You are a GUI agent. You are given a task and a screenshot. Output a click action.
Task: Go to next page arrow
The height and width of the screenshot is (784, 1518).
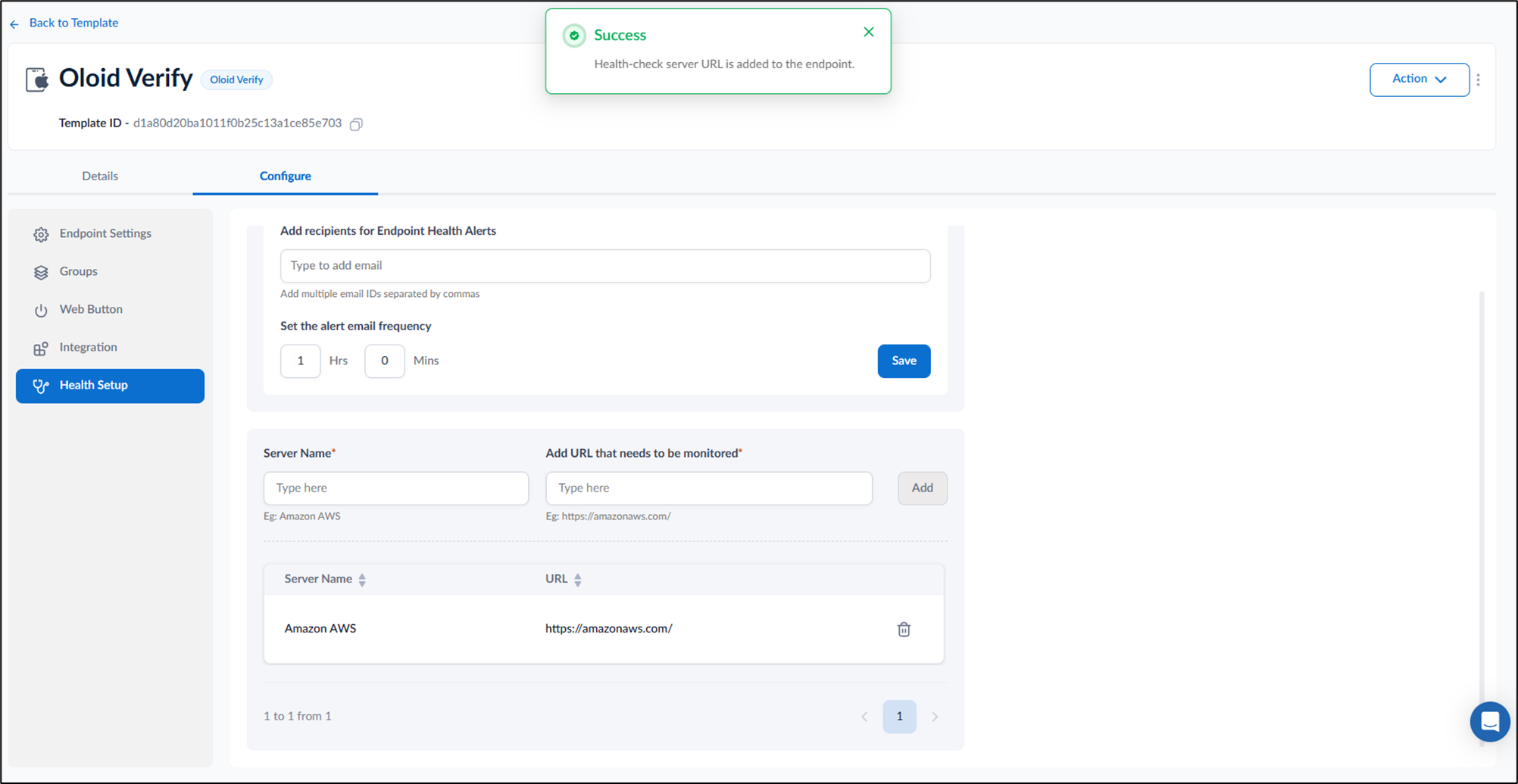pyautogui.click(x=935, y=717)
